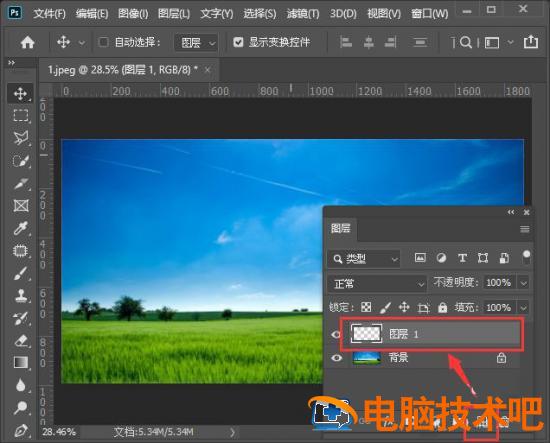Select the Gradient tool
The height and width of the screenshot is (443, 550).
[x=20, y=363]
